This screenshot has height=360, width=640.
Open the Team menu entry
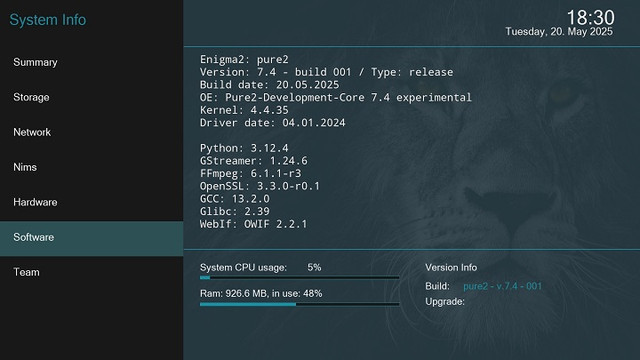(x=91, y=272)
